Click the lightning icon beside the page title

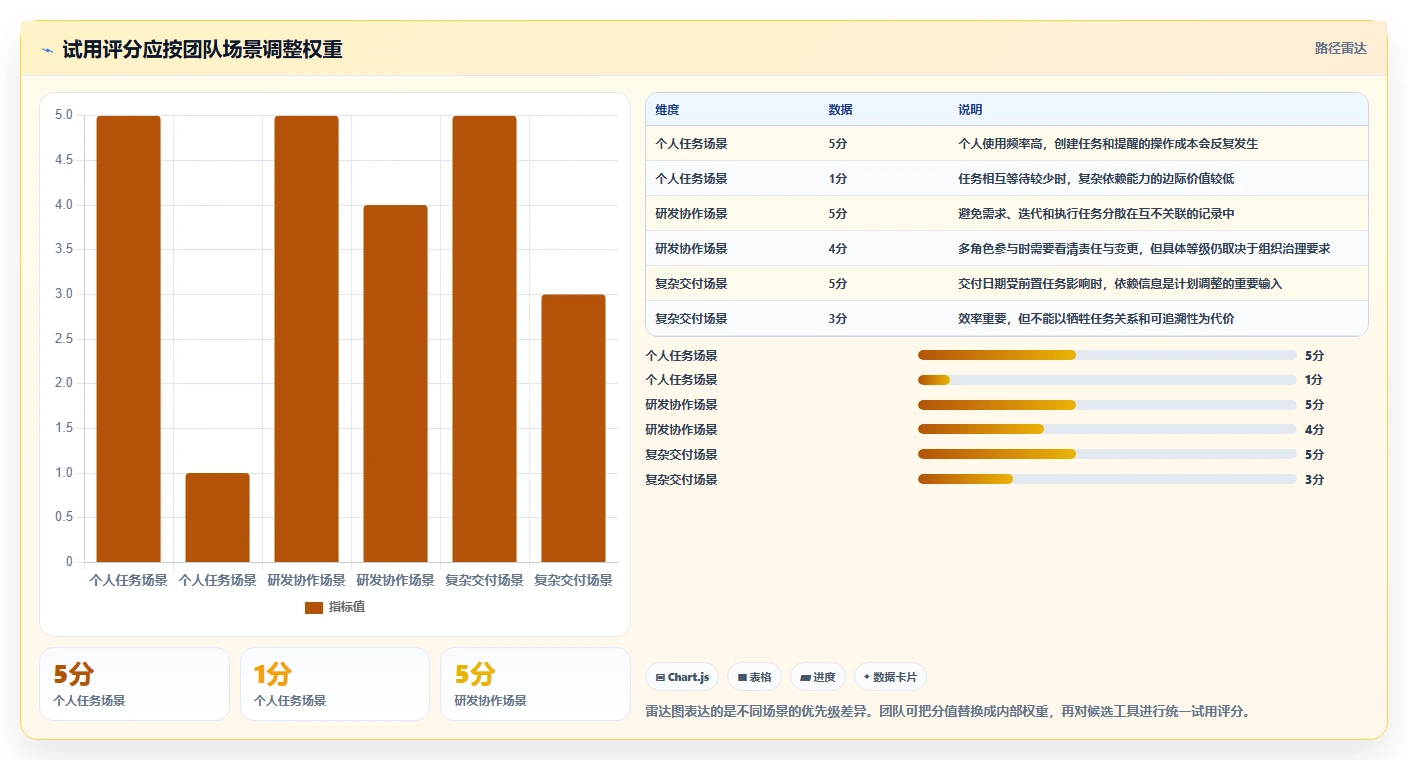coord(47,50)
